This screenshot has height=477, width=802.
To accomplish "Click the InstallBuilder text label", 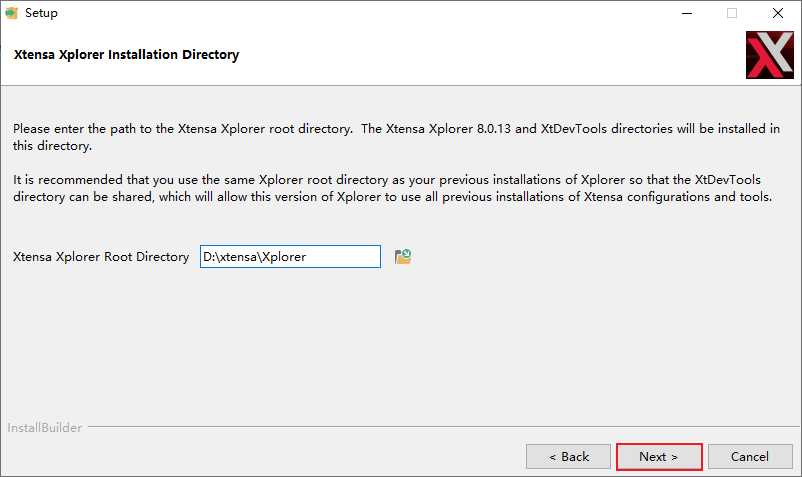I will [44, 427].
